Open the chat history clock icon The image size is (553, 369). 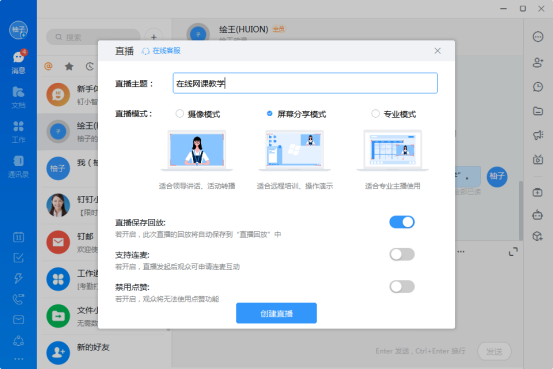coord(538,87)
